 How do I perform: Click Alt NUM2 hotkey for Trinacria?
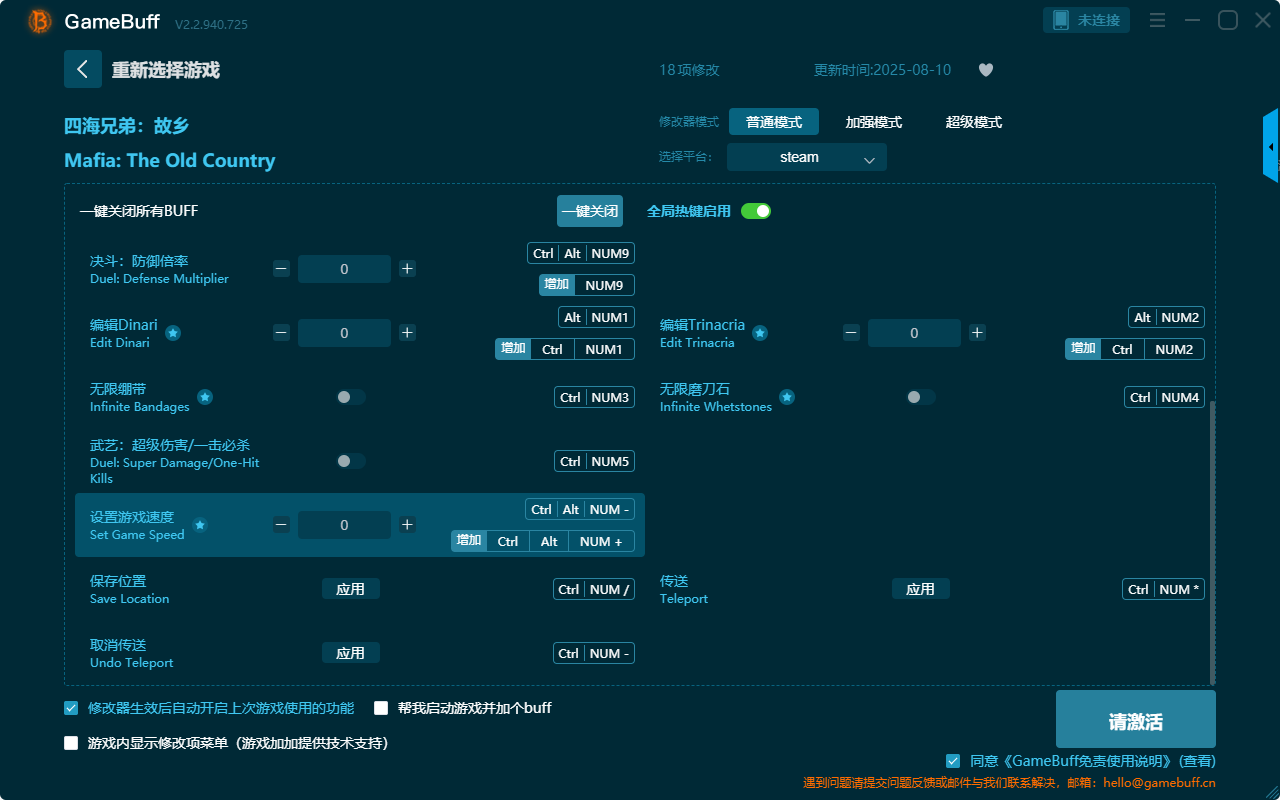click(x=1166, y=317)
